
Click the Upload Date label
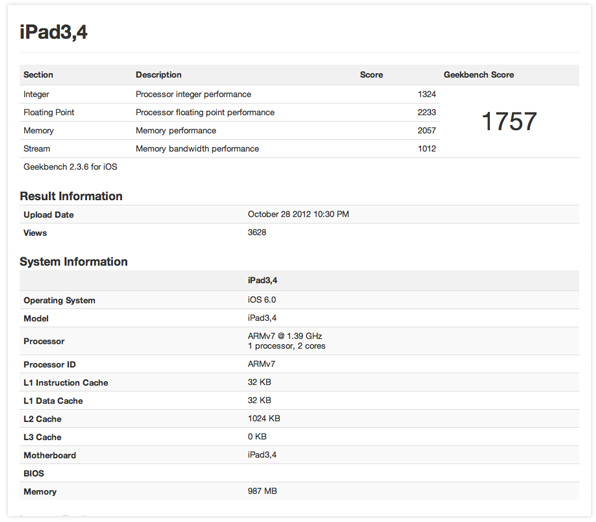pyautogui.click(x=49, y=215)
